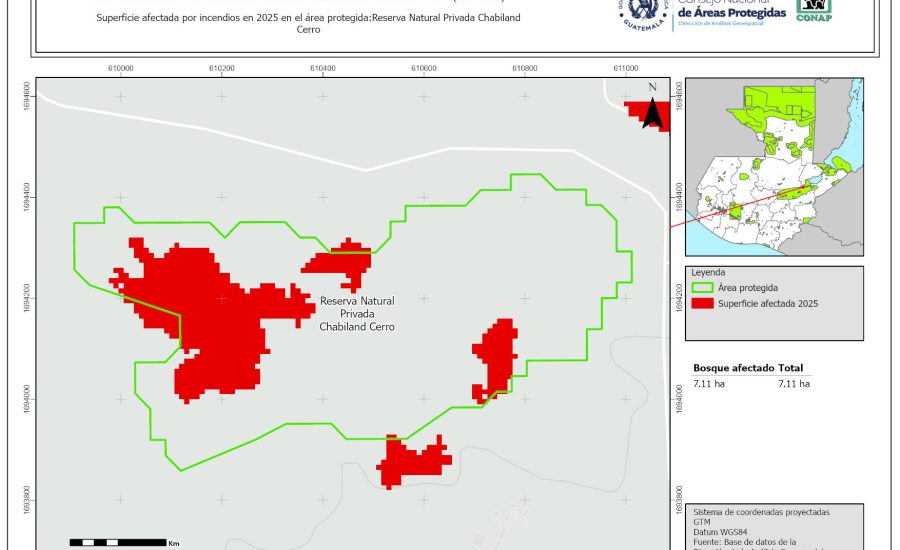This screenshot has height=550, width=900.
Task: Click the Leyenda legend title
Action: [x=708, y=271]
